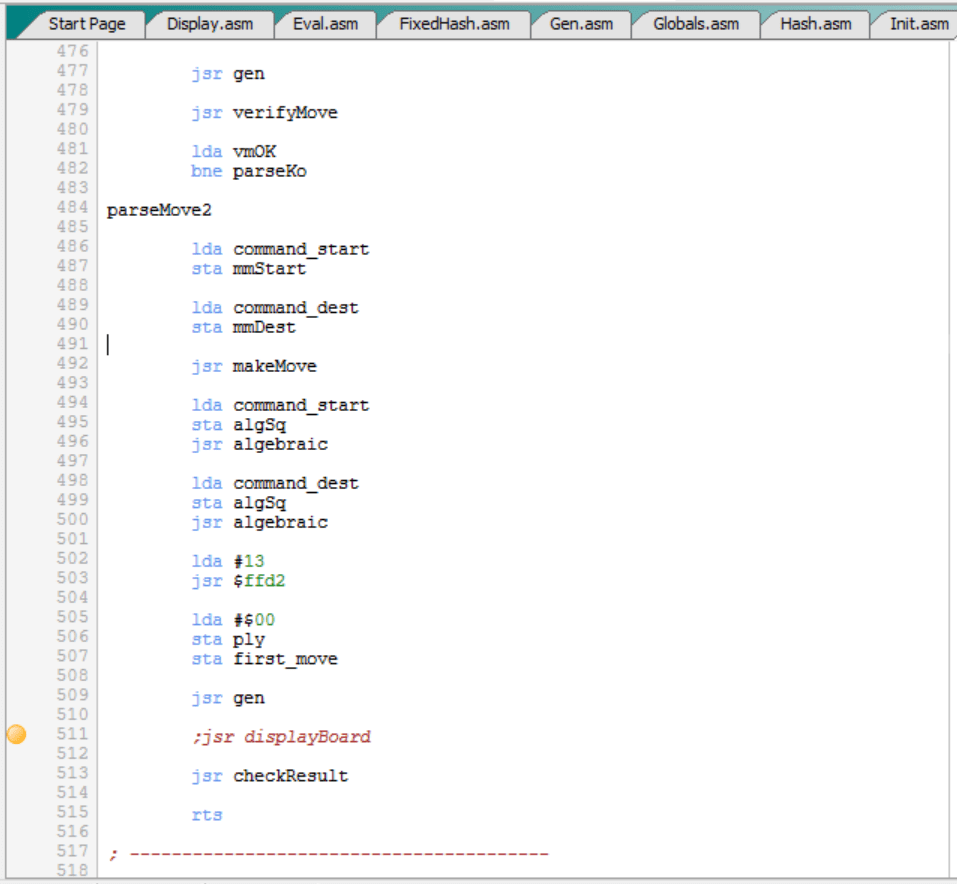Switch to the FixedHash.asm tab
The image size is (957, 884).
pyautogui.click(x=453, y=24)
